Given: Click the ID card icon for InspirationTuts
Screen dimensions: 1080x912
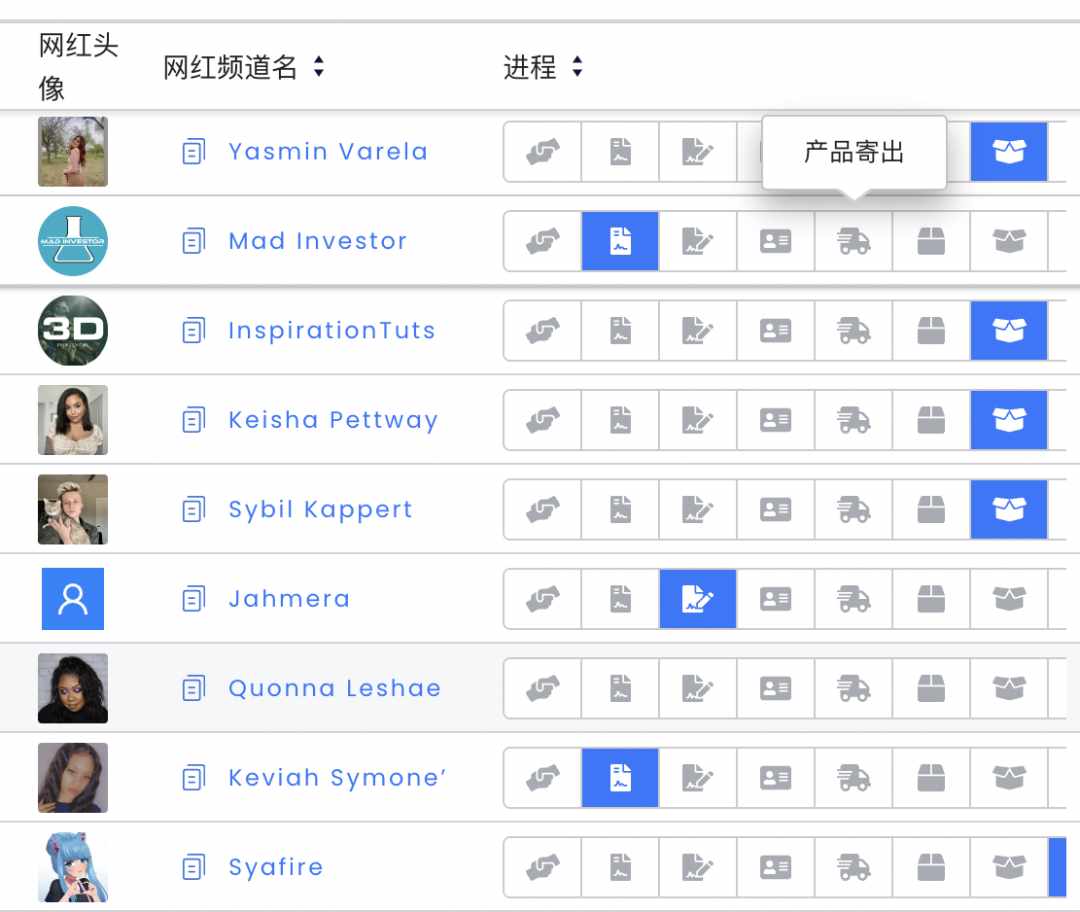Looking at the screenshot, I should 776,331.
